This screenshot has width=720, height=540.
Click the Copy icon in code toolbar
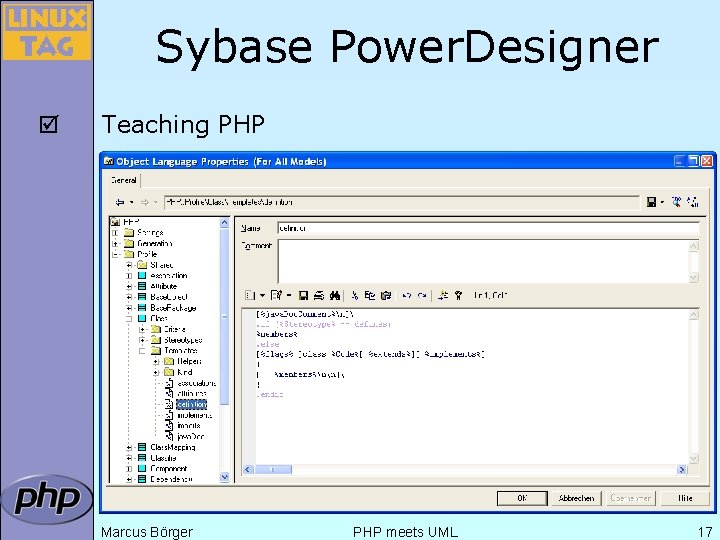point(370,295)
